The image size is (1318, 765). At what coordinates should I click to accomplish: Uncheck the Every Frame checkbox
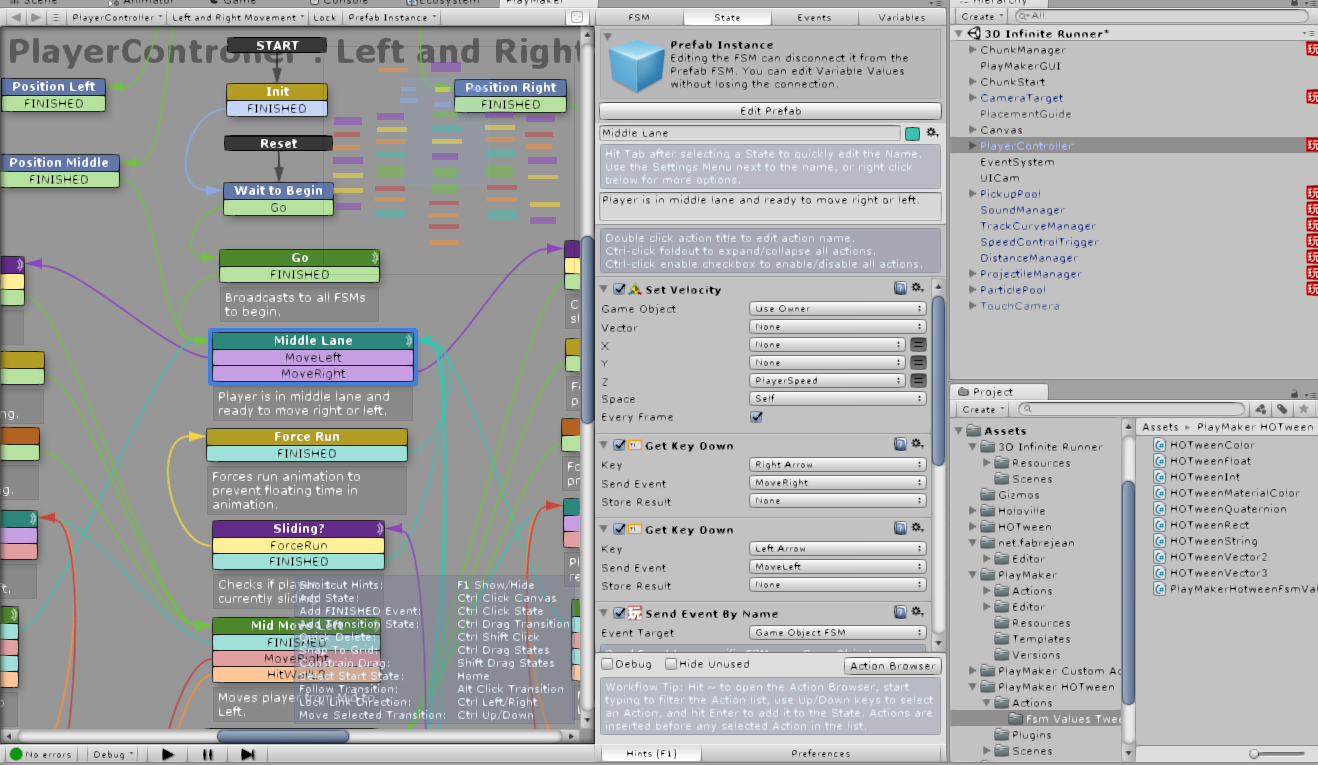pos(756,417)
